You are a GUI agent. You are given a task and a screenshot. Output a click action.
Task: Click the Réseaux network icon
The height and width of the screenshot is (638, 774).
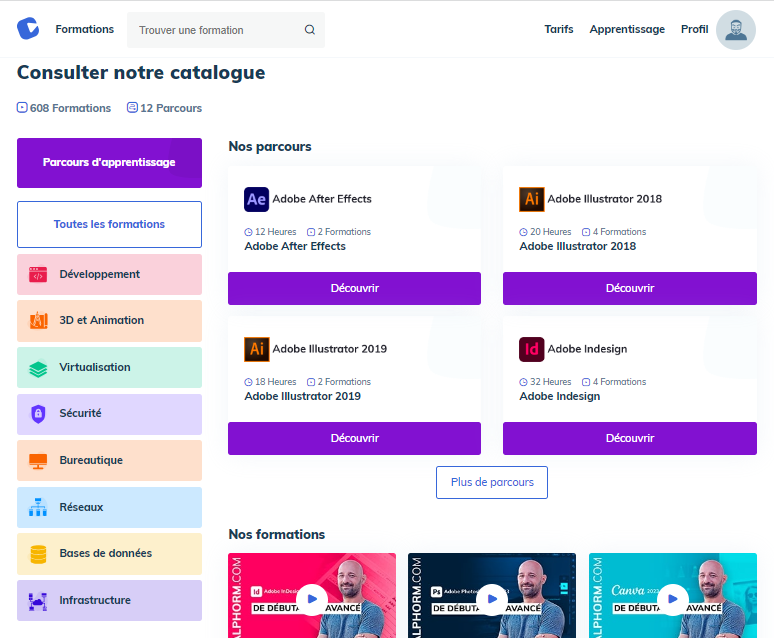tap(38, 507)
